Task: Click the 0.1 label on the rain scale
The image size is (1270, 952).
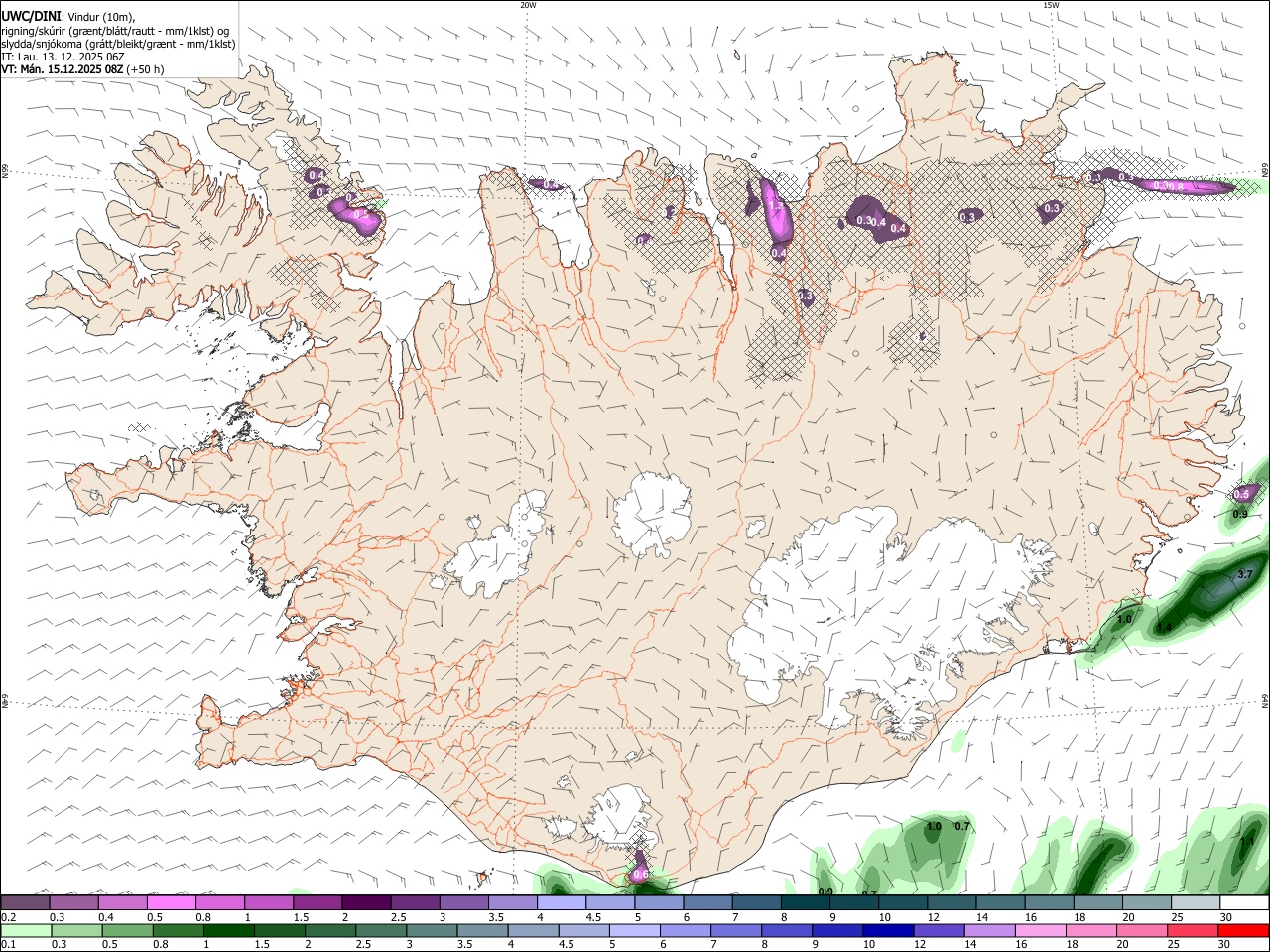Action: point(9,944)
